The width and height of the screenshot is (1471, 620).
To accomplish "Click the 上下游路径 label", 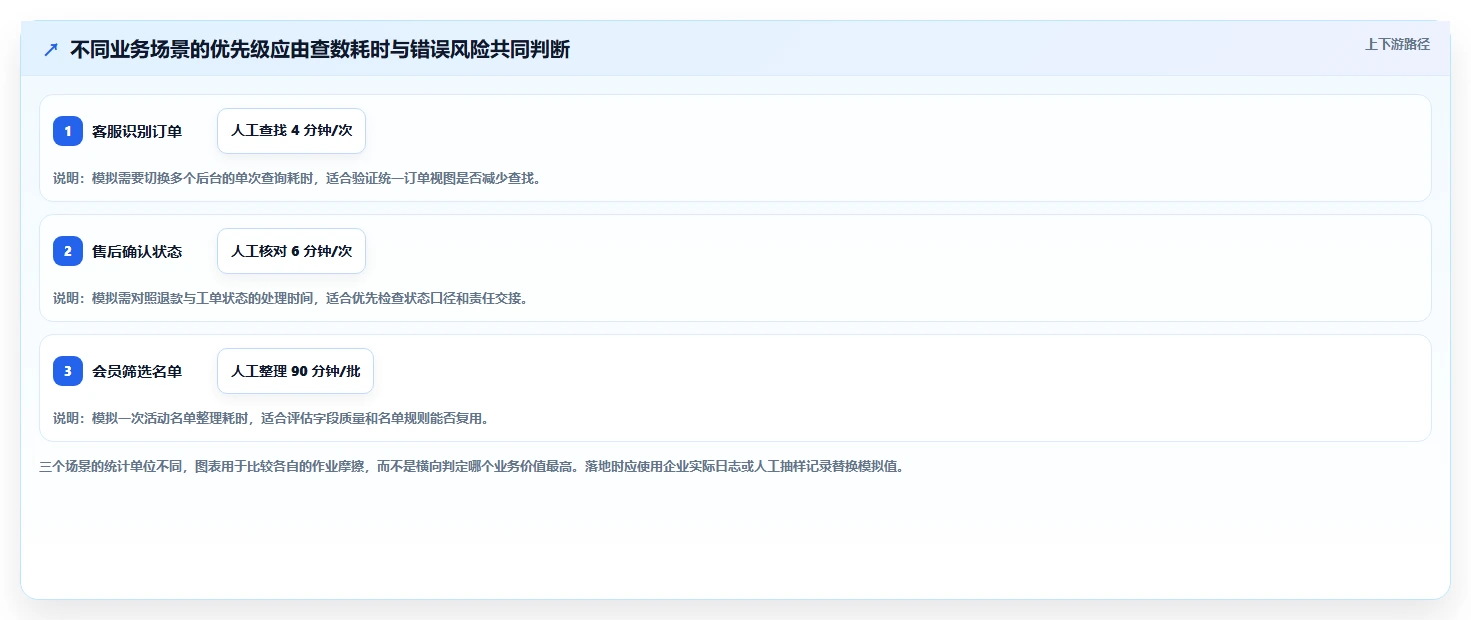I will click(x=1397, y=44).
